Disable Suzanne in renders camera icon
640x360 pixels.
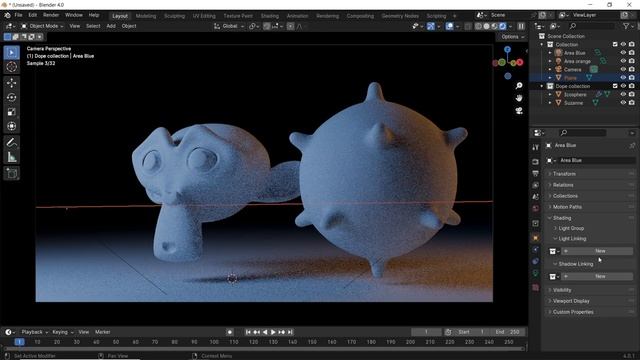(631, 103)
